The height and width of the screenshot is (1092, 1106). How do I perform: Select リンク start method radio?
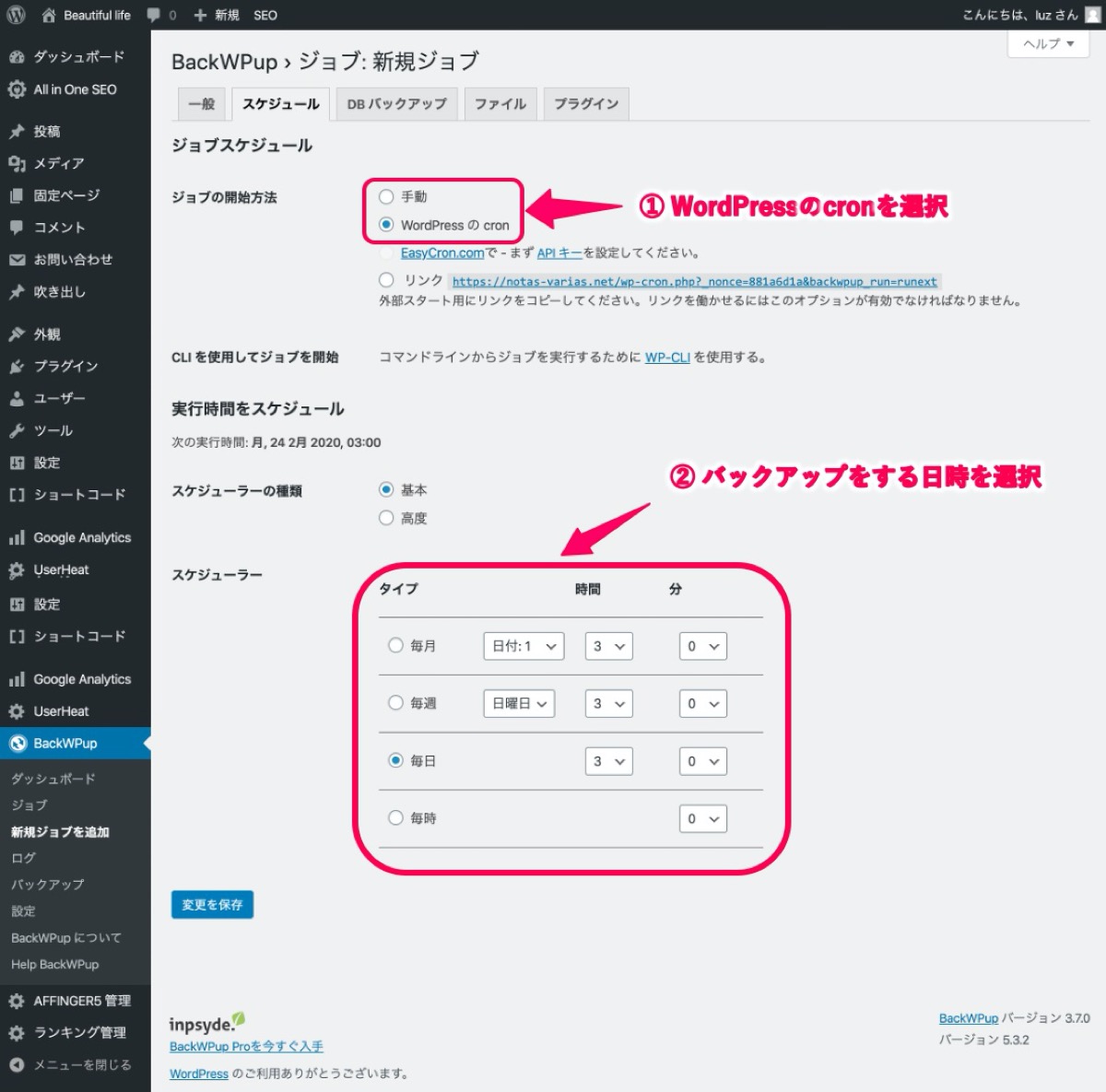[387, 279]
